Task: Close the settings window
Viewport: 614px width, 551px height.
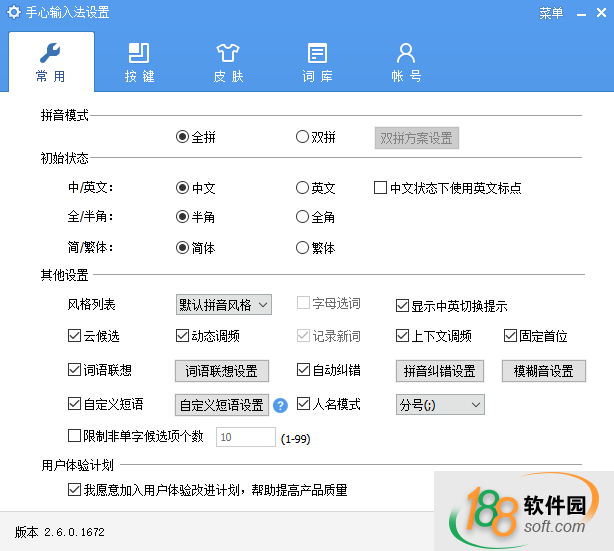Action: pos(600,13)
